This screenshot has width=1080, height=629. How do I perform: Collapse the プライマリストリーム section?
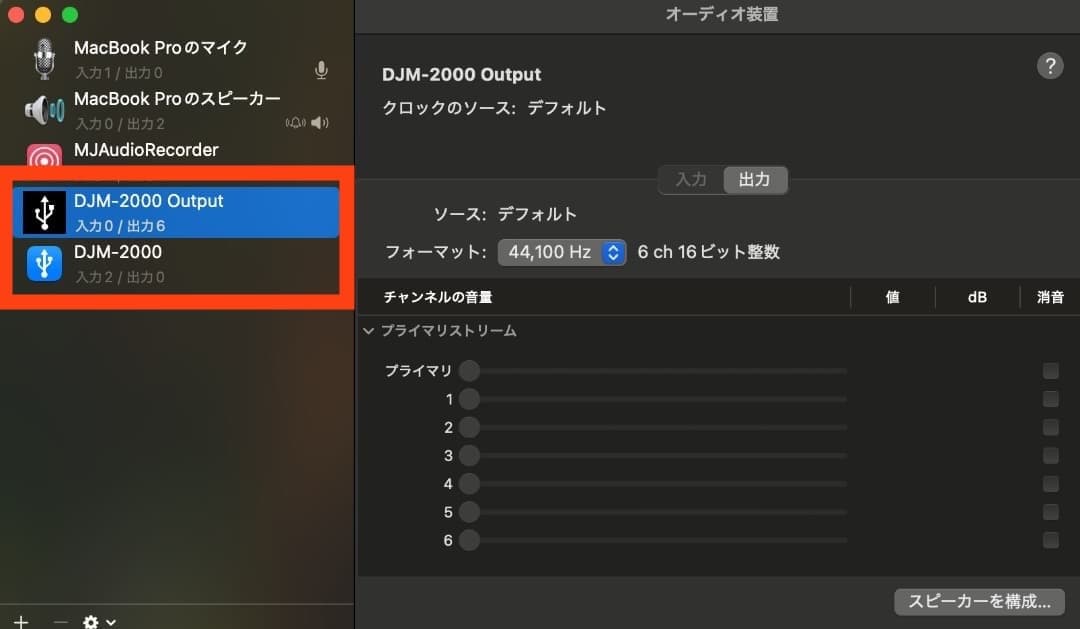367,330
